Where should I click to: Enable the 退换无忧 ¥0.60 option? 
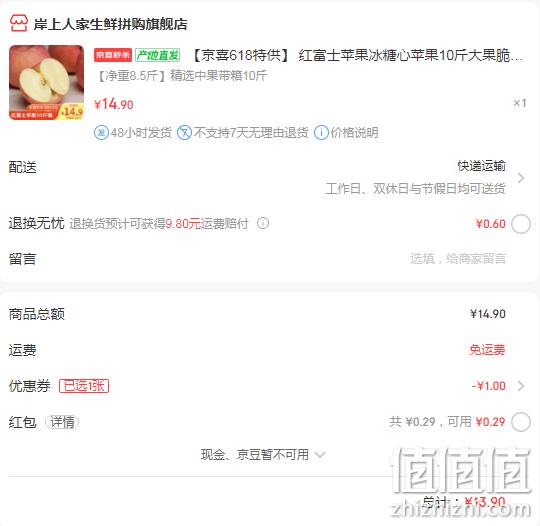[x=521, y=224]
